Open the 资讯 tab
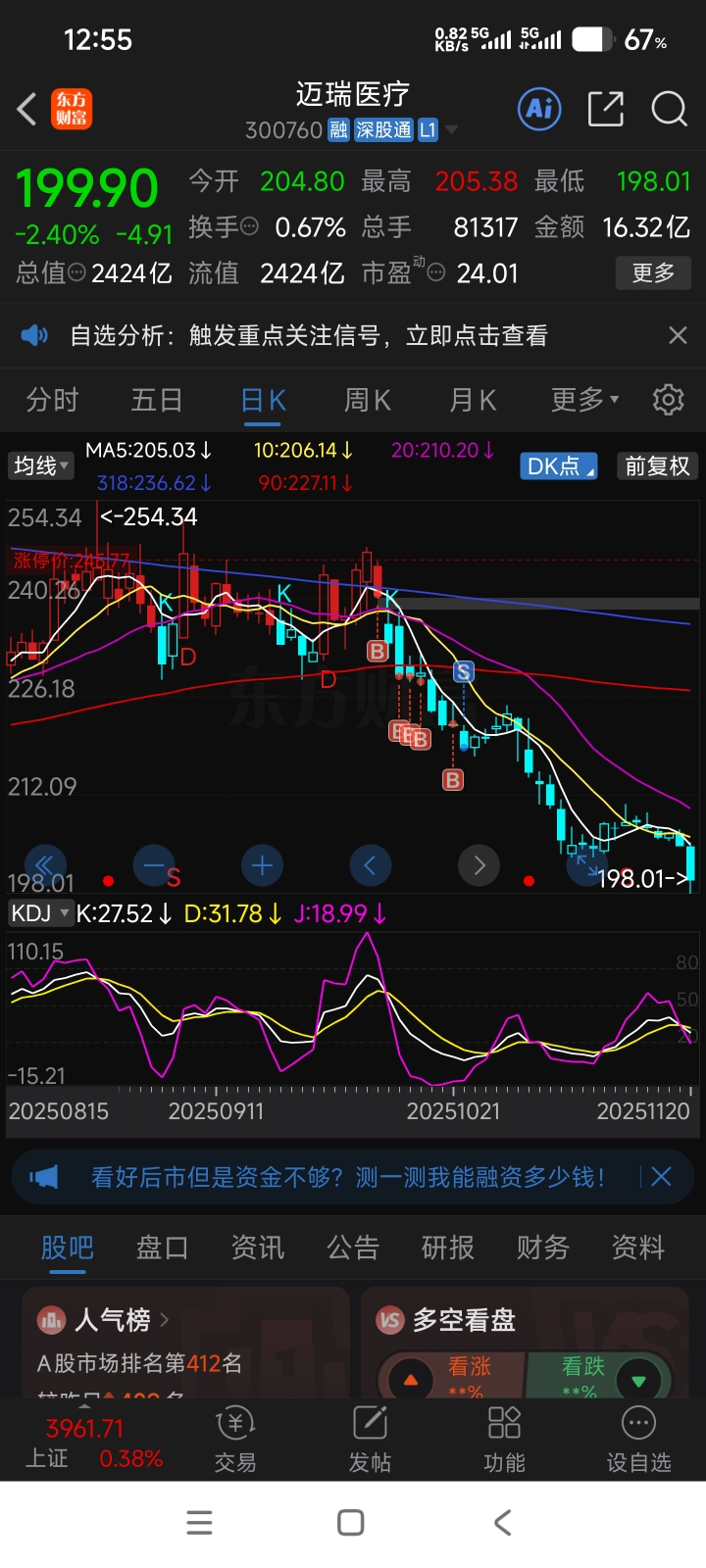 coord(258,1248)
